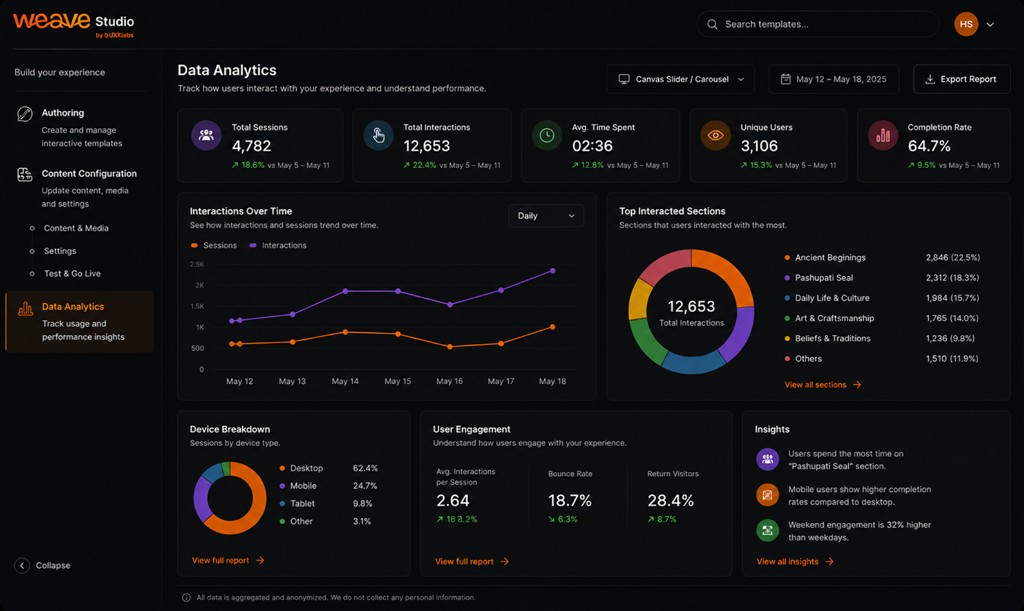Click the Authoring pencil icon
The height and width of the screenshot is (611, 1024).
point(25,114)
